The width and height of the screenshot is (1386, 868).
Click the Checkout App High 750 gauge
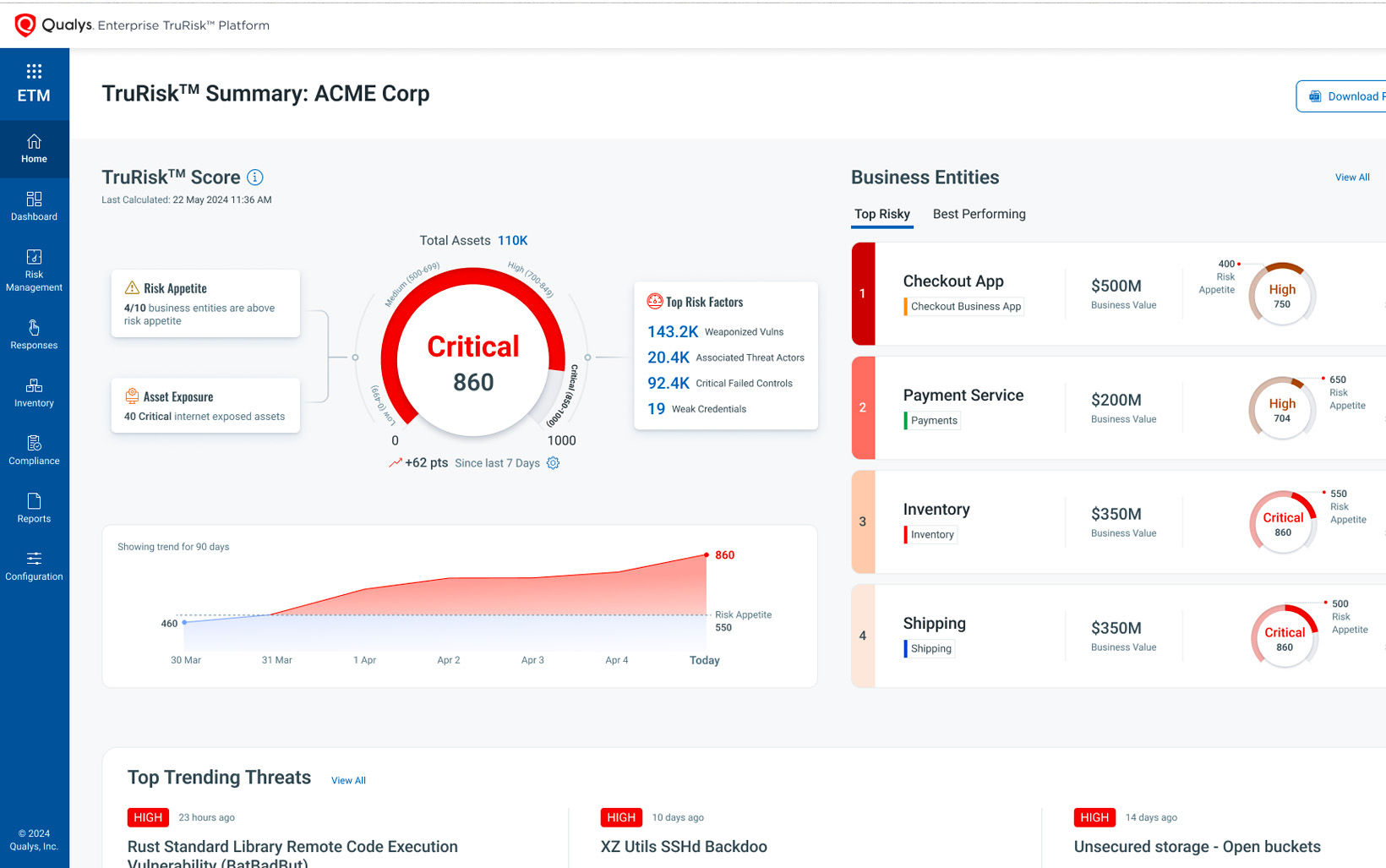pos(1282,294)
